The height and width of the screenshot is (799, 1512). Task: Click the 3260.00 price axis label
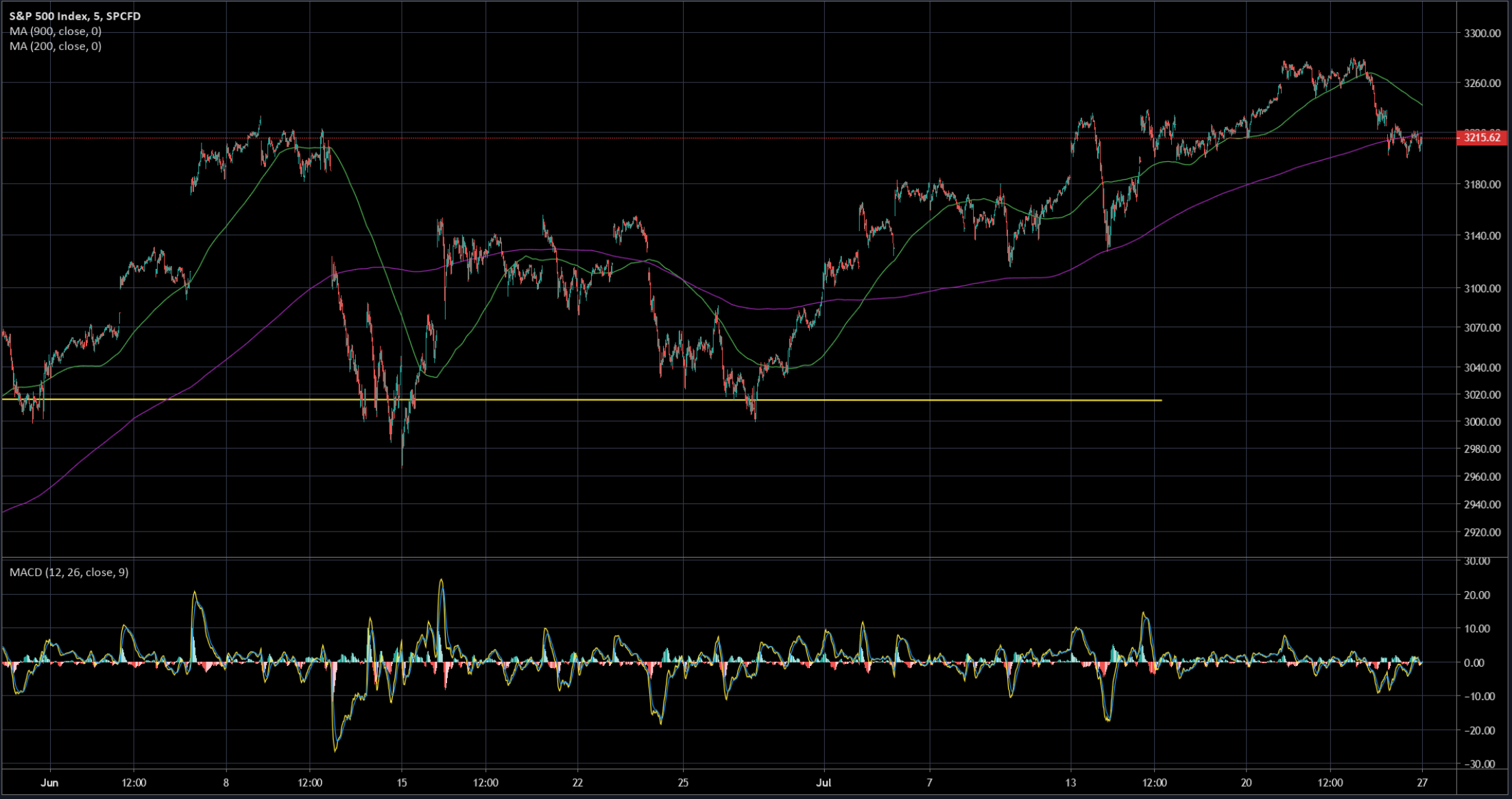[x=1482, y=83]
